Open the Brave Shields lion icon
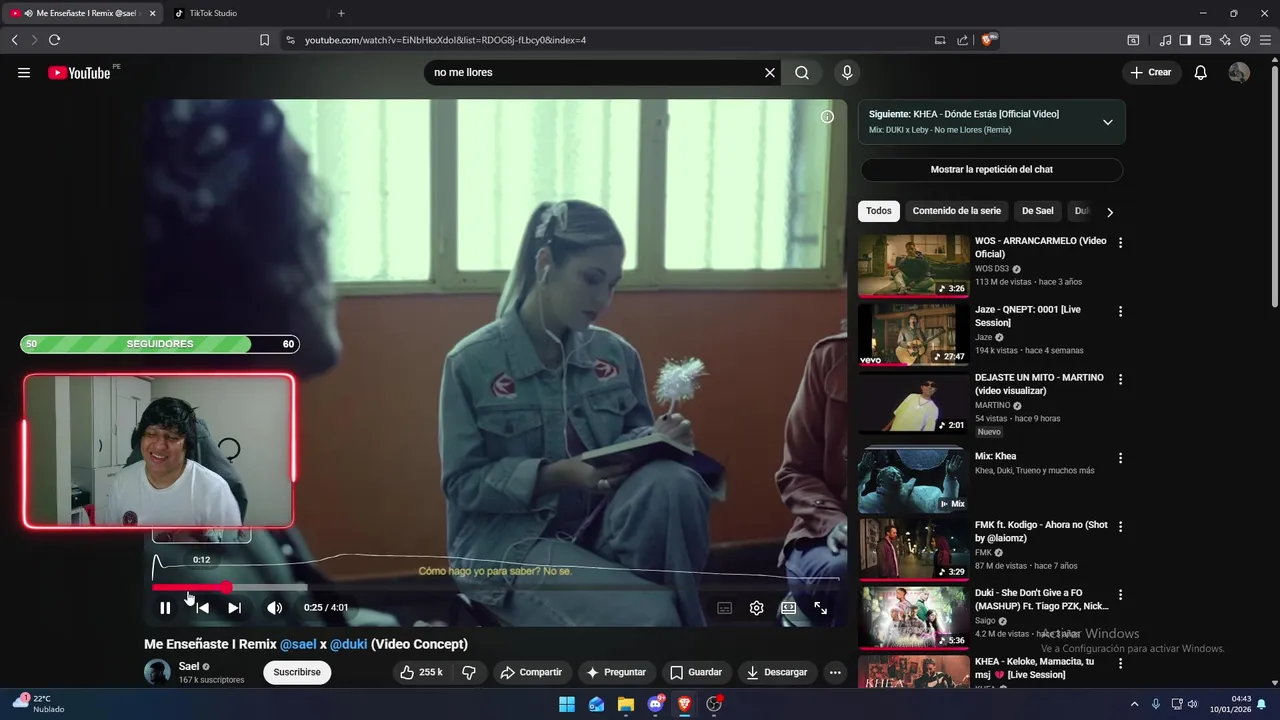Viewport: 1280px width, 720px height. coord(989,40)
